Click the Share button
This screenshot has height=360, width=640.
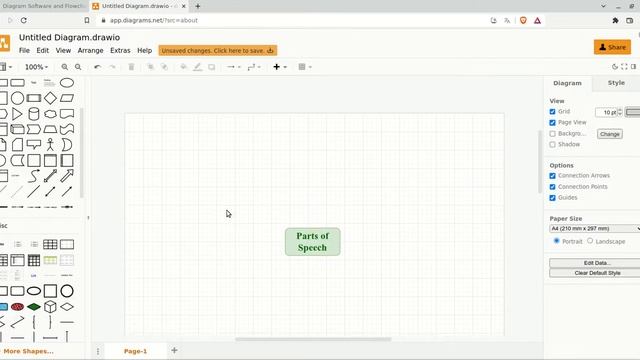click(x=612, y=47)
